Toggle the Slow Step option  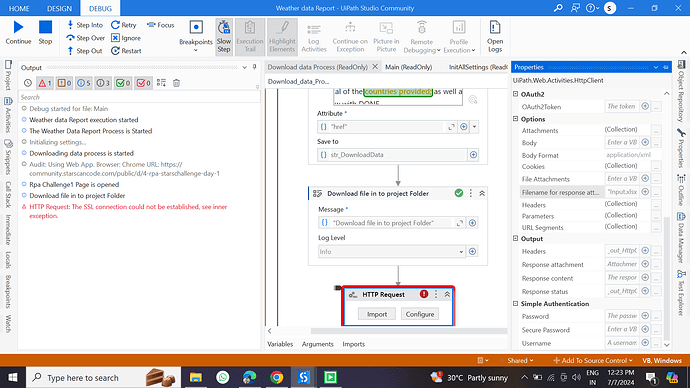(x=224, y=37)
